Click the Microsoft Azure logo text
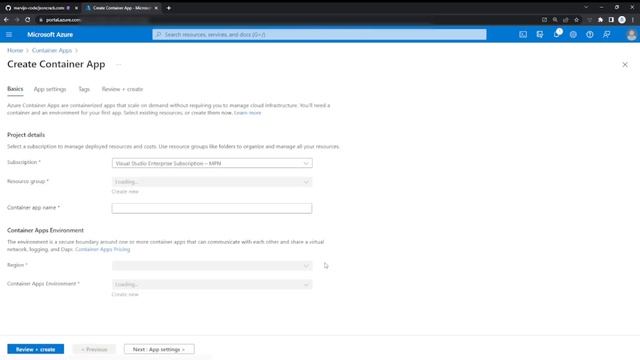The image size is (640, 360). [50, 35]
